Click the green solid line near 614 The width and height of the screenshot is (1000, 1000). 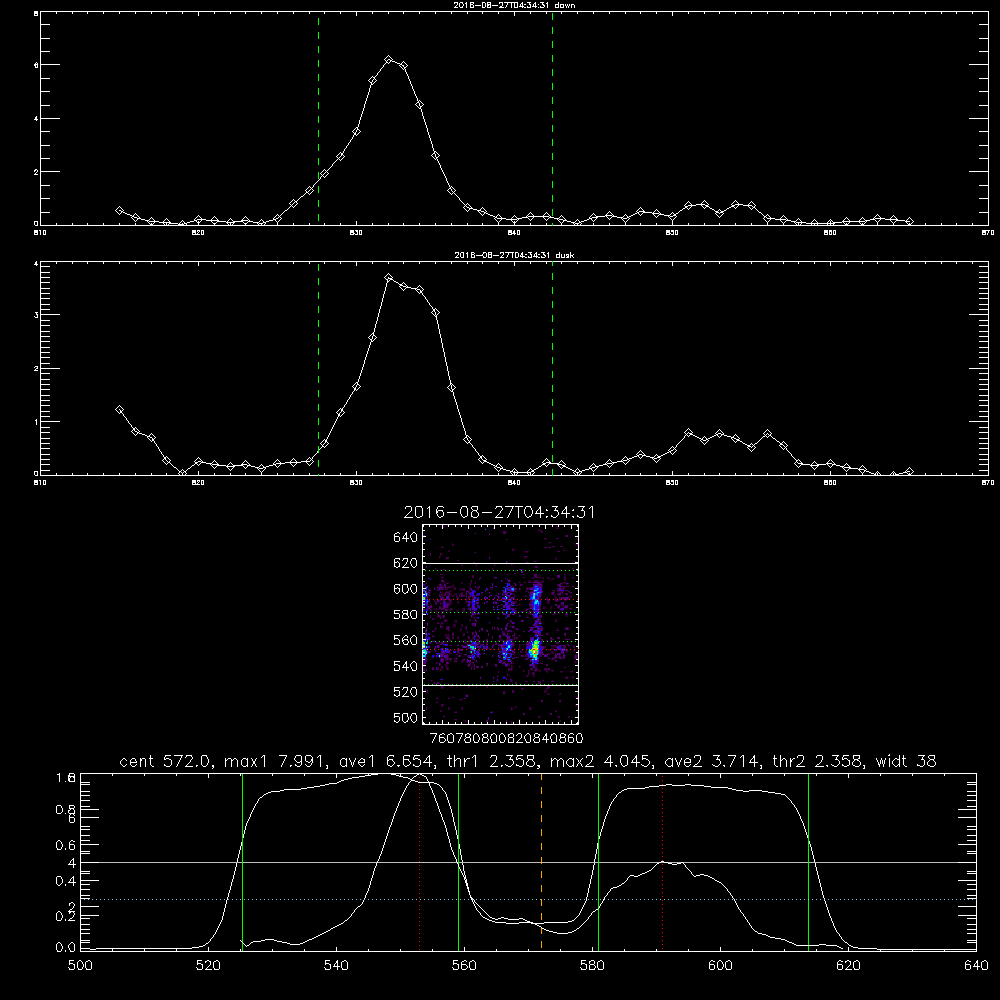click(x=808, y=861)
